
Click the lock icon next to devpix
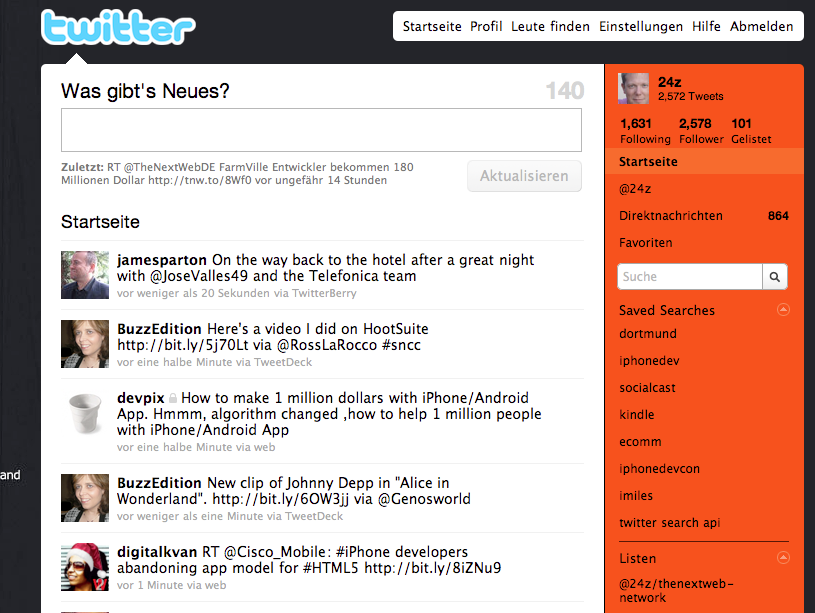tap(173, 398)
